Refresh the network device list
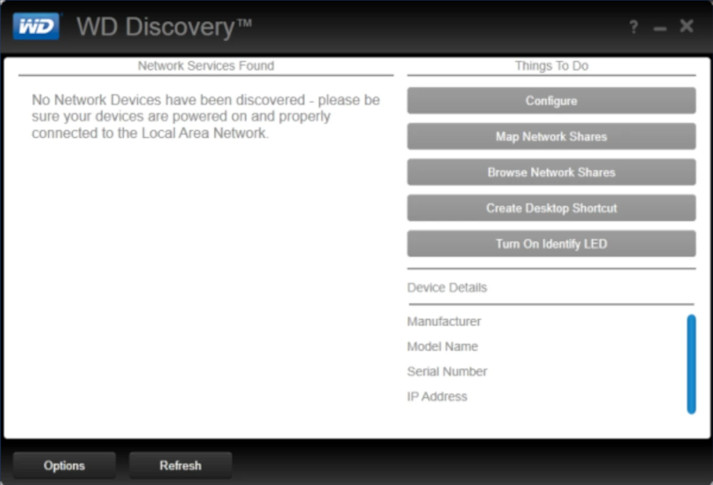713x485 pixels. pos(181,465)
